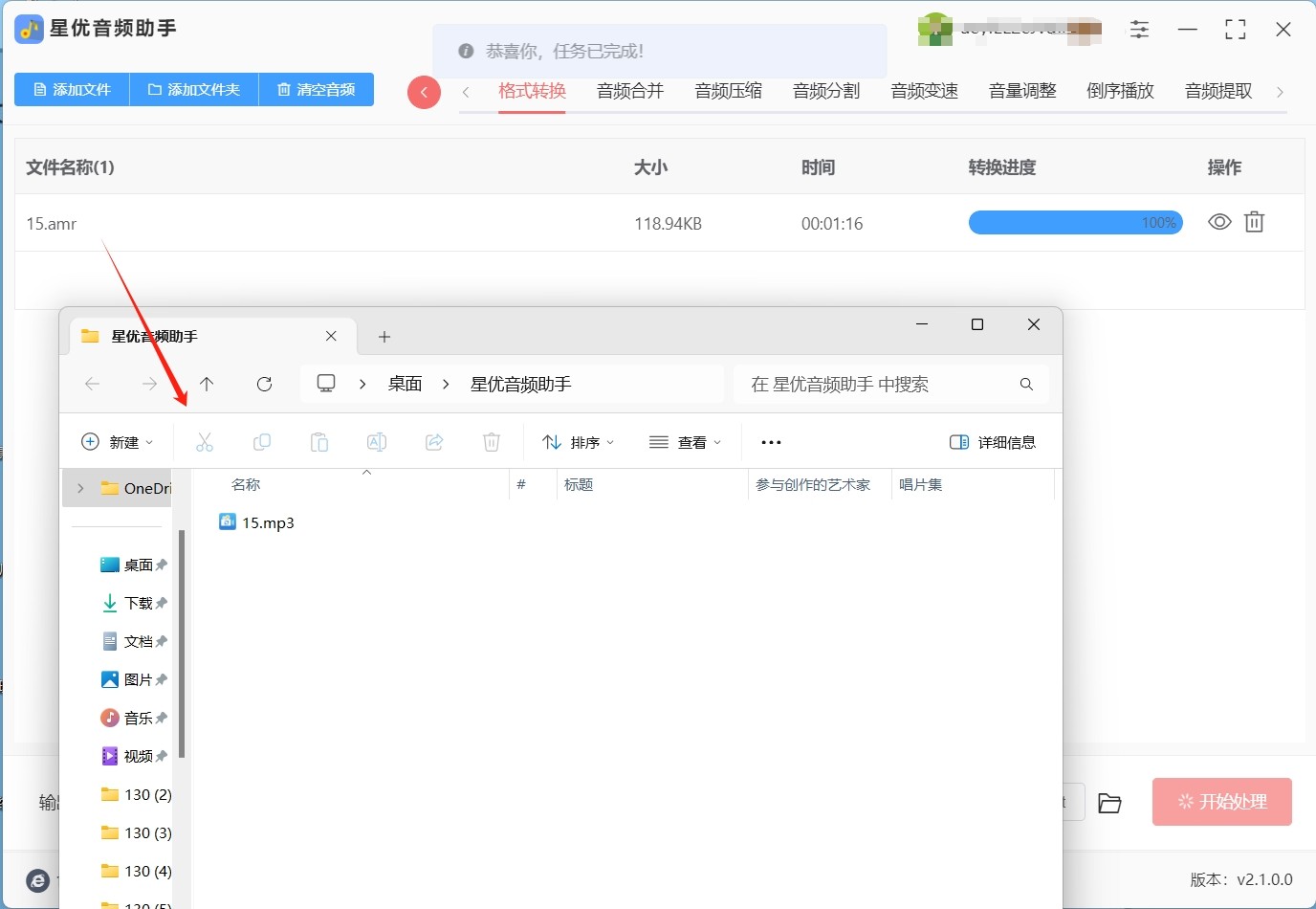Open output folder icon beside start button
The image size is (1316, 909).
(x=1109, y=803)
